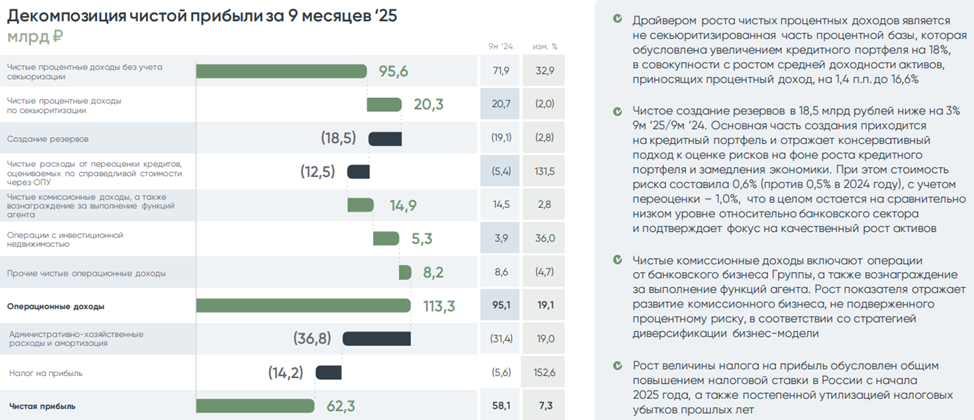Select the 58,1 value for net profit

[500, 406]
